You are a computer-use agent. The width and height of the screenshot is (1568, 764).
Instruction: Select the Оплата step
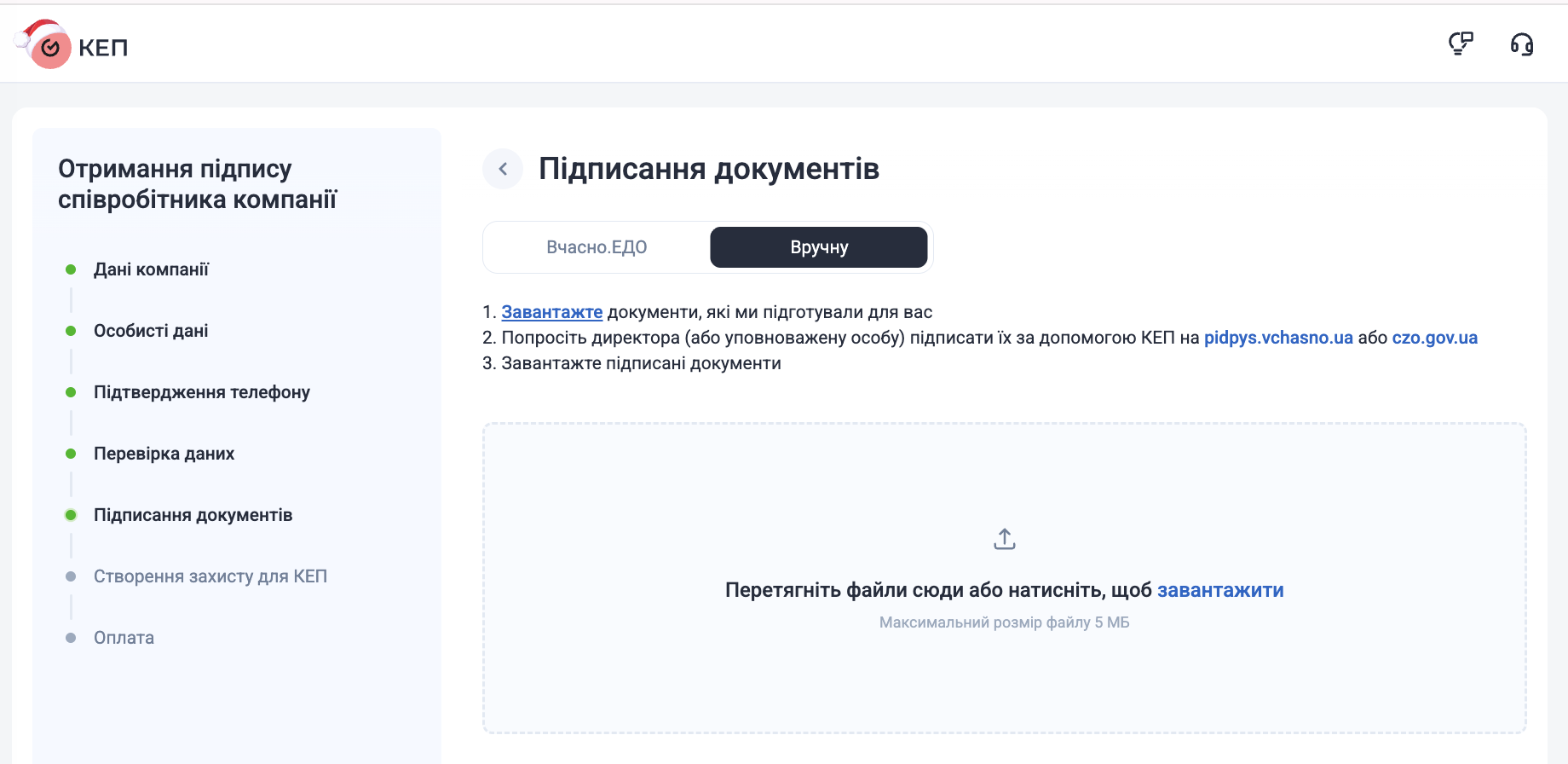[124, 638]
